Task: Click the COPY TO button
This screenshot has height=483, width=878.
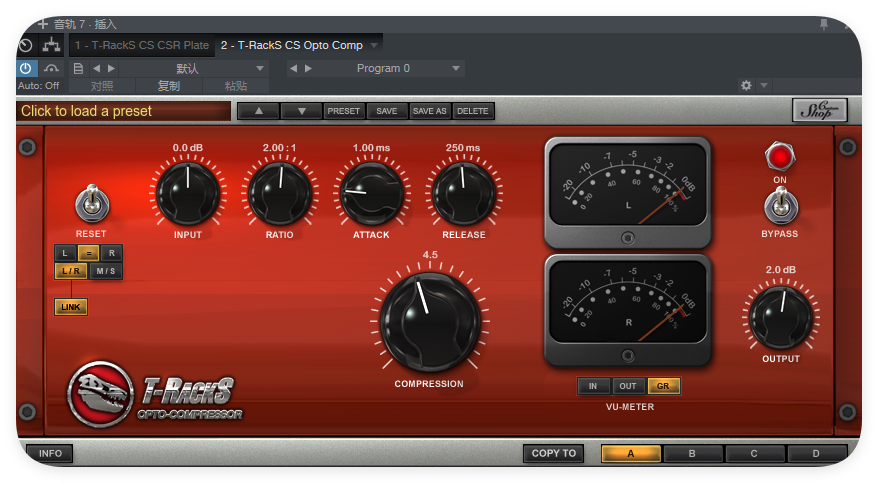Action: click(x=554, y=453)
